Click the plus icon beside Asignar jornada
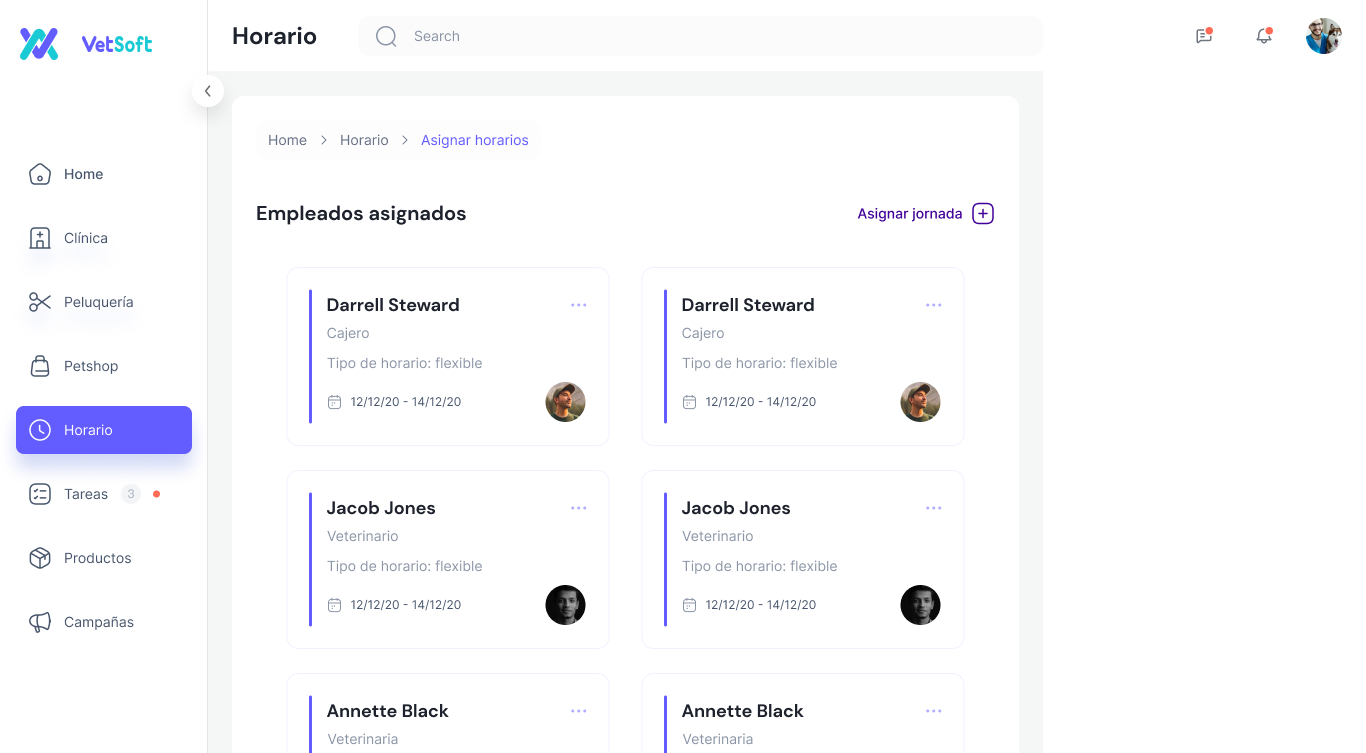The width and height of the screenshot is (1366, 753). click(x=983, y=213)
